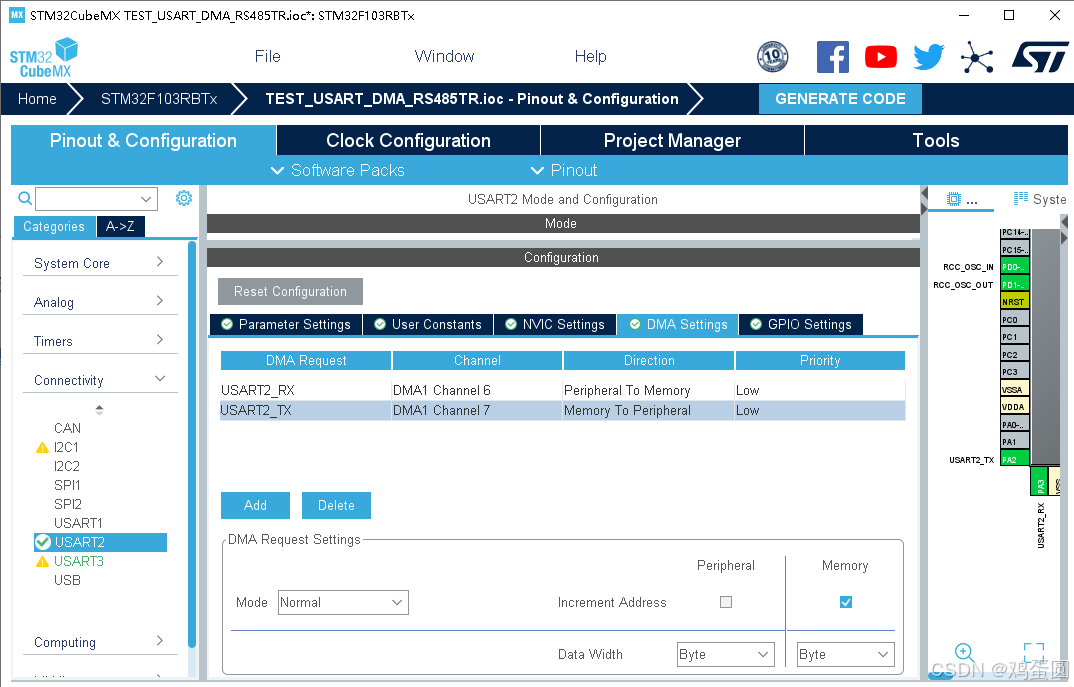The width and height of the screenshot is (1074, 687).
Task: Expand the Pinout dropdown menu
Action: (x=564, y=170)
